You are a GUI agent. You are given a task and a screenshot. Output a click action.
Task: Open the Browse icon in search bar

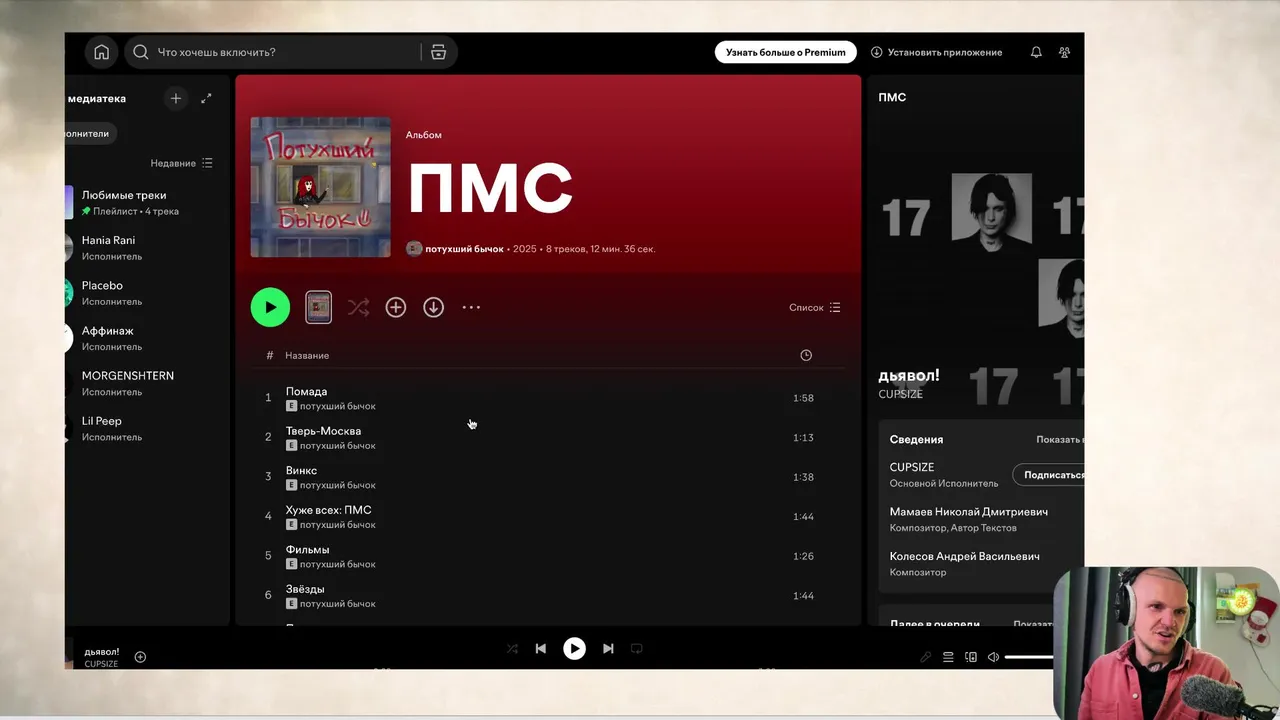point(438,52)
